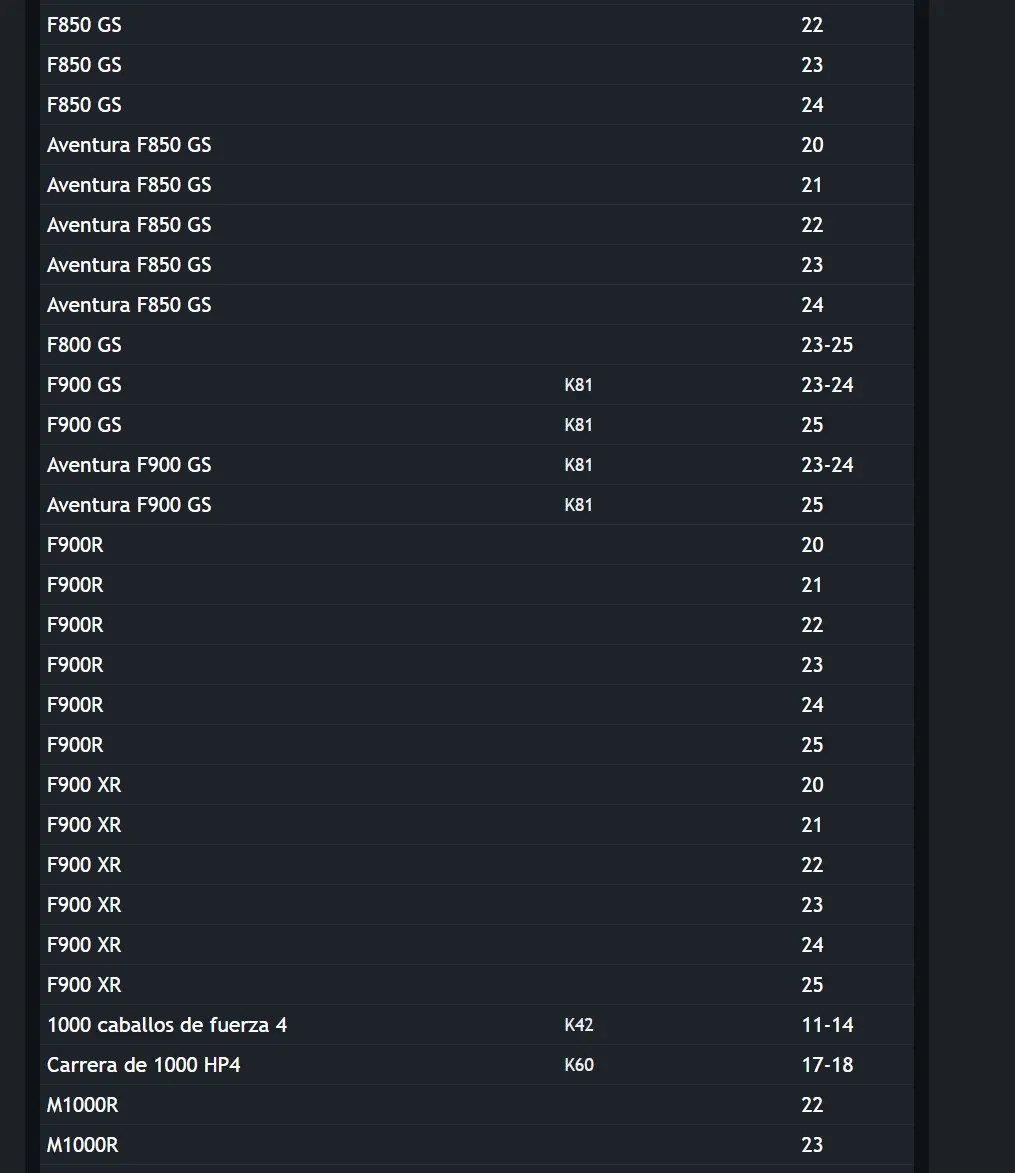This screenshot has width=1015, height=1173.
Task: Select the F800 GS 23-25 row
Action: point(476,345)
